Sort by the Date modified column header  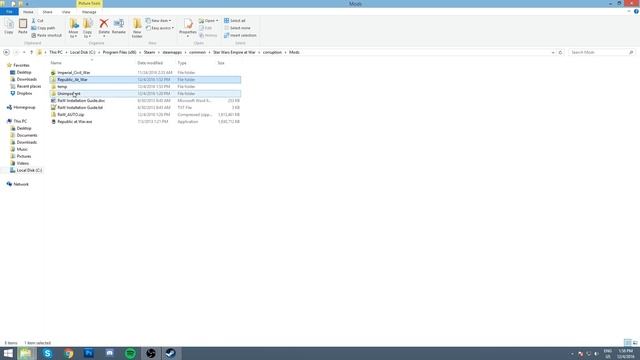(x=150, y=63)
